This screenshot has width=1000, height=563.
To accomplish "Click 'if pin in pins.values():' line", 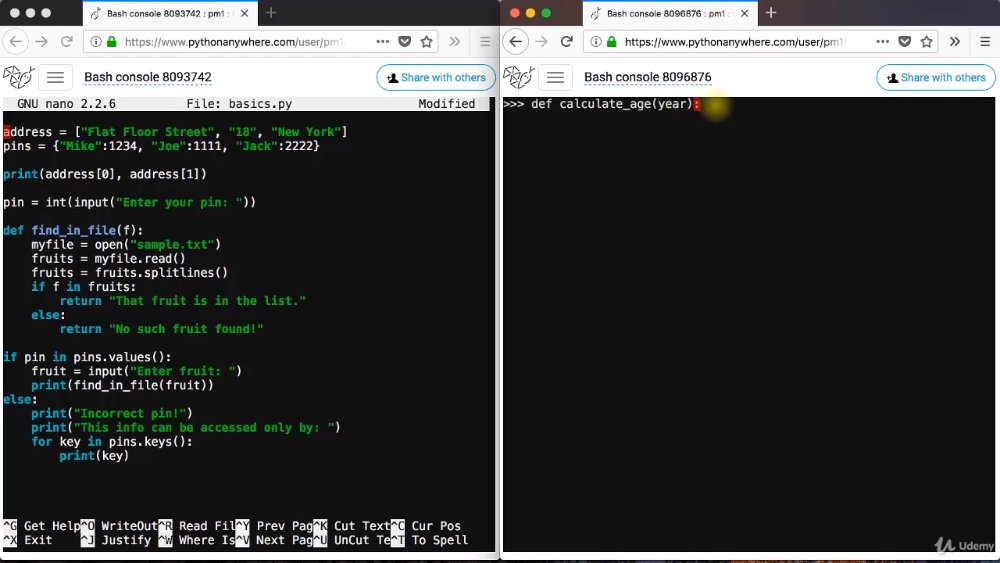I will pos(87,357).
